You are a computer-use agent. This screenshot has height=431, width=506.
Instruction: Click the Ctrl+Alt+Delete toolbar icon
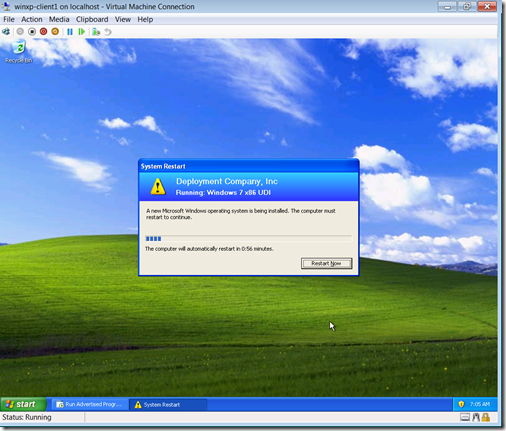click(6, 32)
